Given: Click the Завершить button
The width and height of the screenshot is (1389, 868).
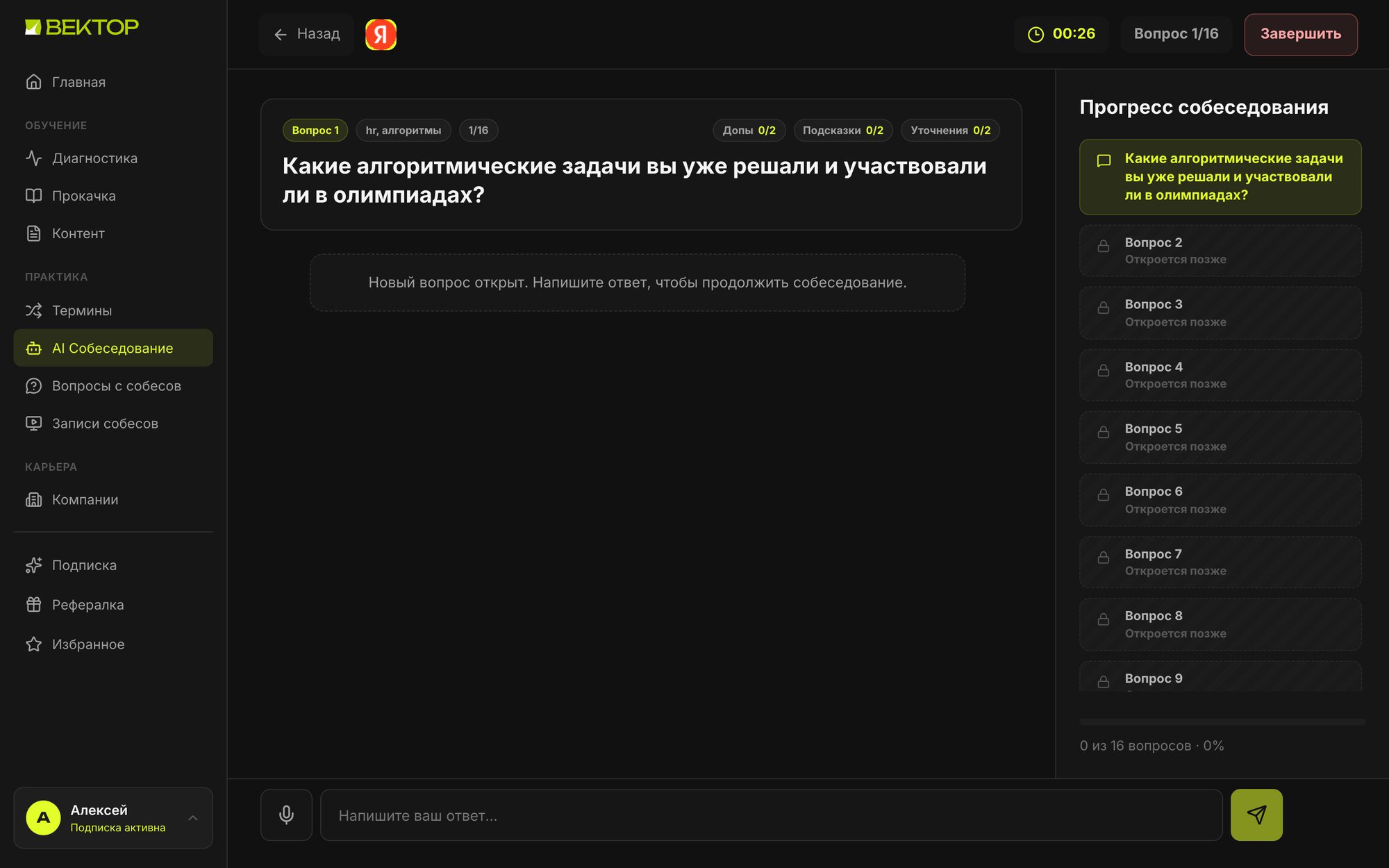Looking at the screenshot, I should [1301, 34].
